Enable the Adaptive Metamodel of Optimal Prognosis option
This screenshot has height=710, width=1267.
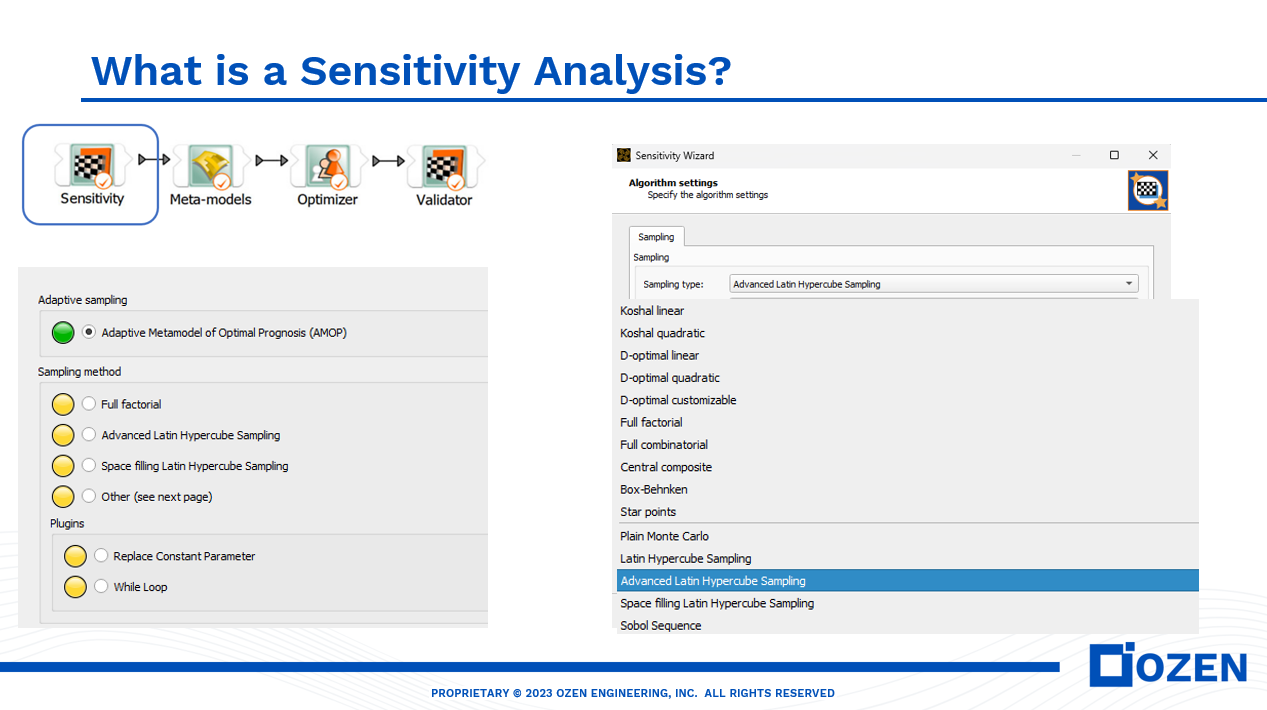point(89,332)
